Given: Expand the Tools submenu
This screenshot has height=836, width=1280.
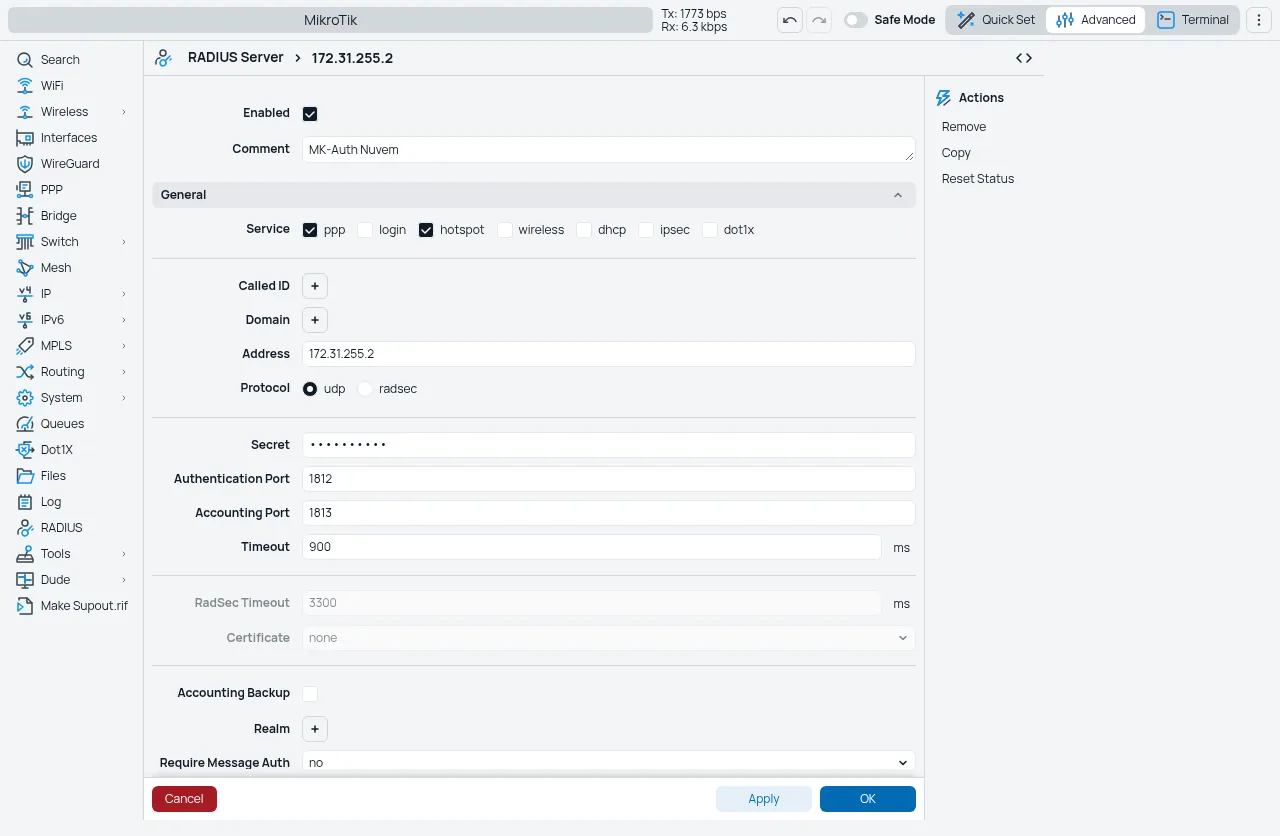Looking at the screenshot, I should (x=124, y=554).
